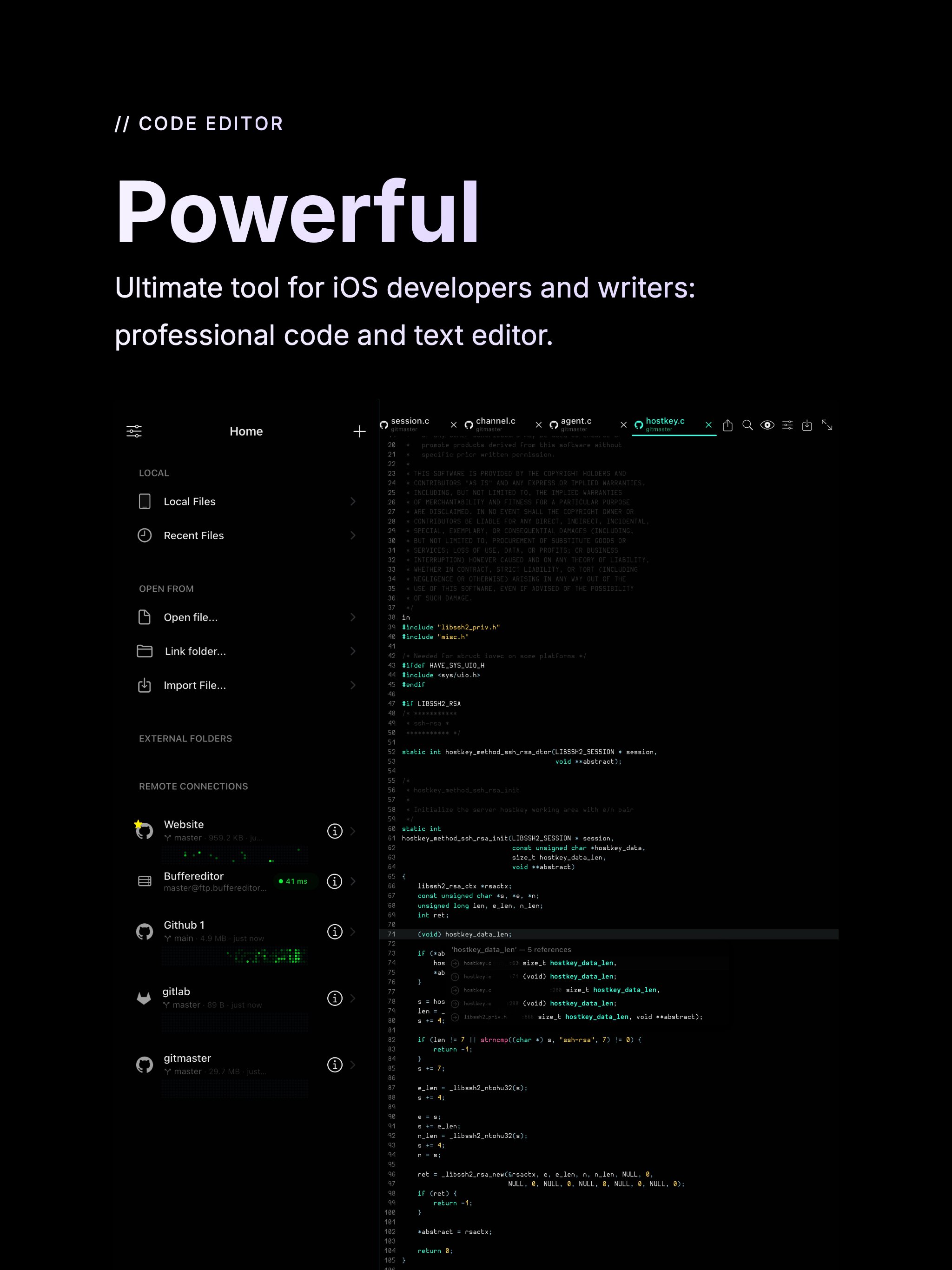Open sidebar filter settings icon next to Home
Screen dimensions: 952x1270
point(134,430)
